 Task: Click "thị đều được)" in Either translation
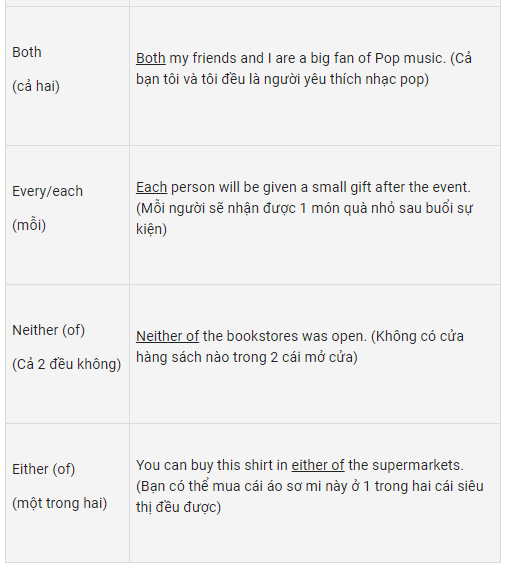[179, 507]
